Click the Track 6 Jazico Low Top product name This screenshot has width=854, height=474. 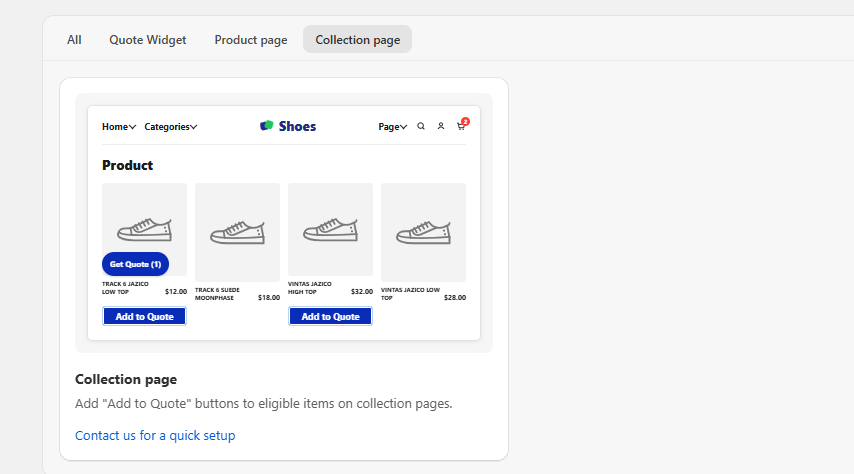pos(125,288)
